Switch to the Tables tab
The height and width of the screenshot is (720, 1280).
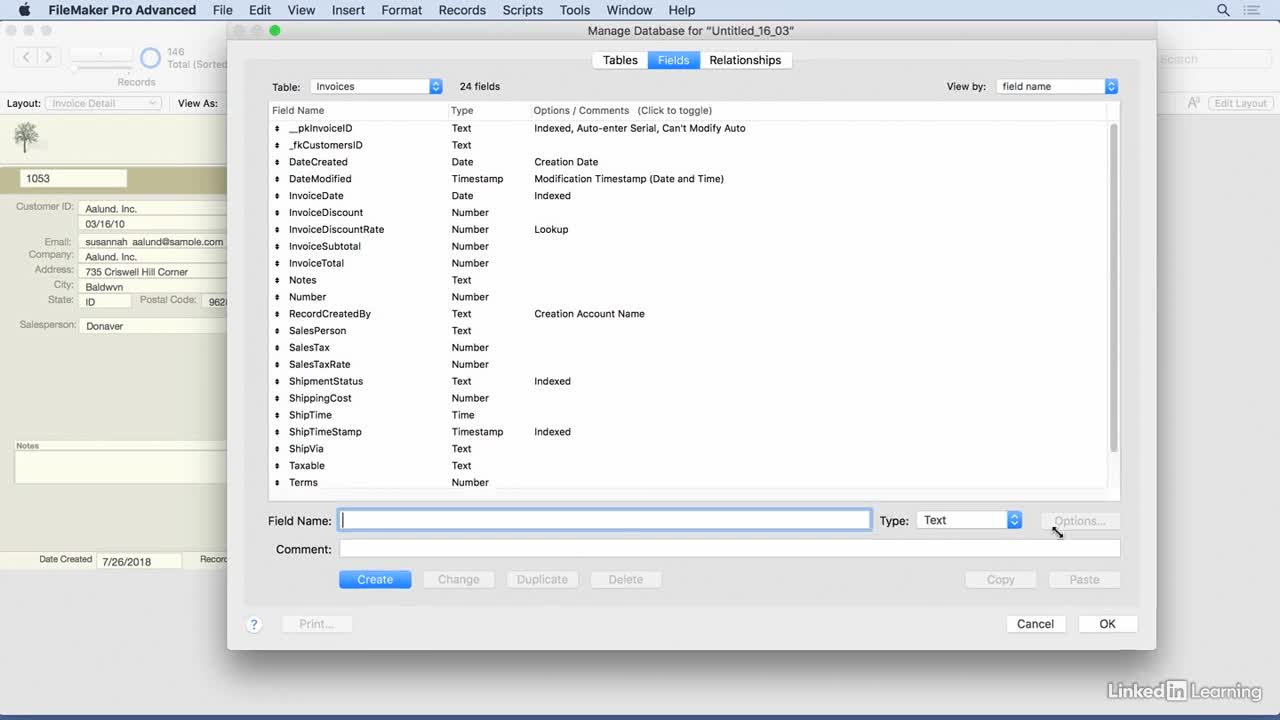(620, 60)
